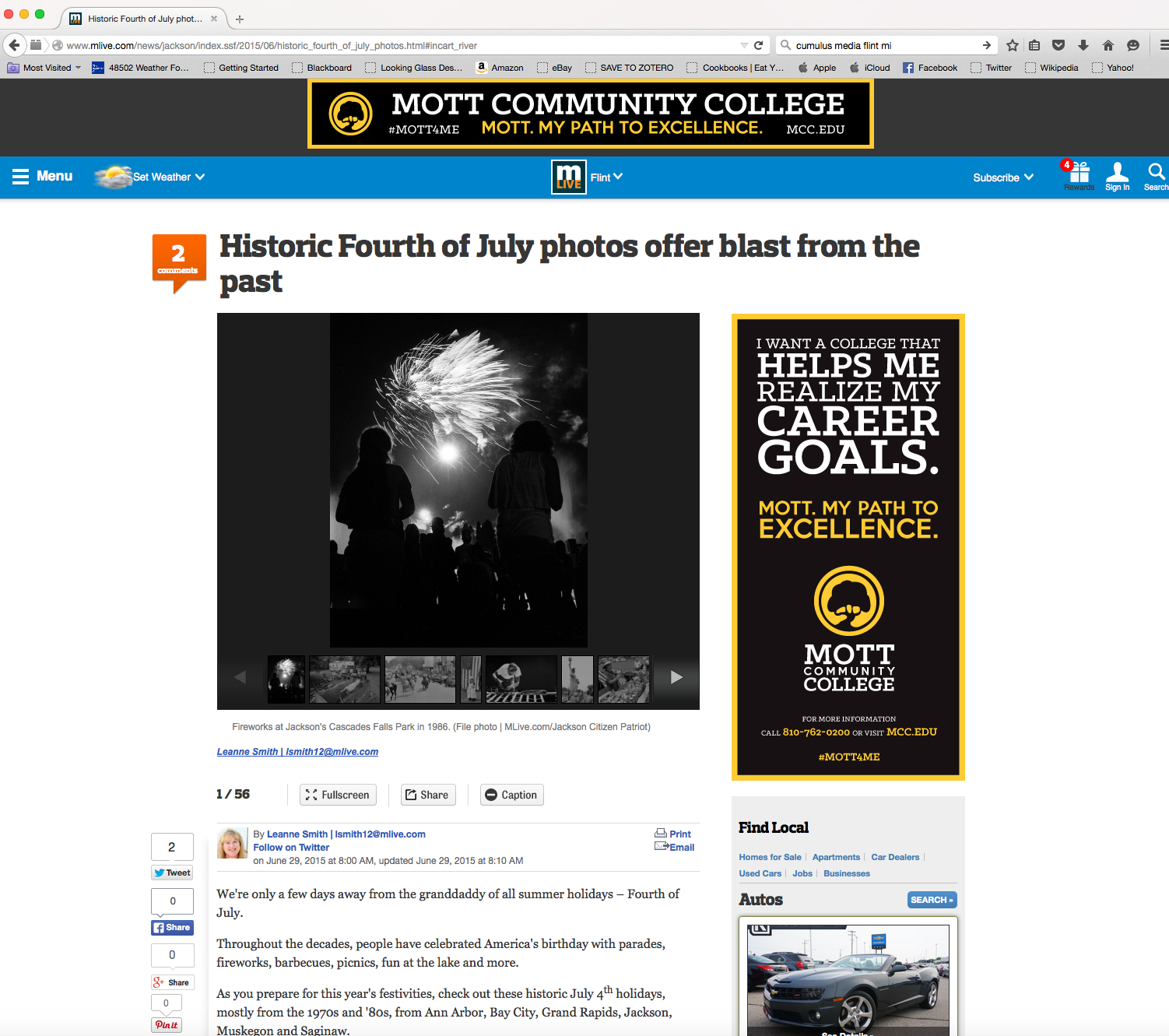Click the browser reload icon
Image resolution: width=1169 pixels, height=1036 pixels.
[758, 45]
